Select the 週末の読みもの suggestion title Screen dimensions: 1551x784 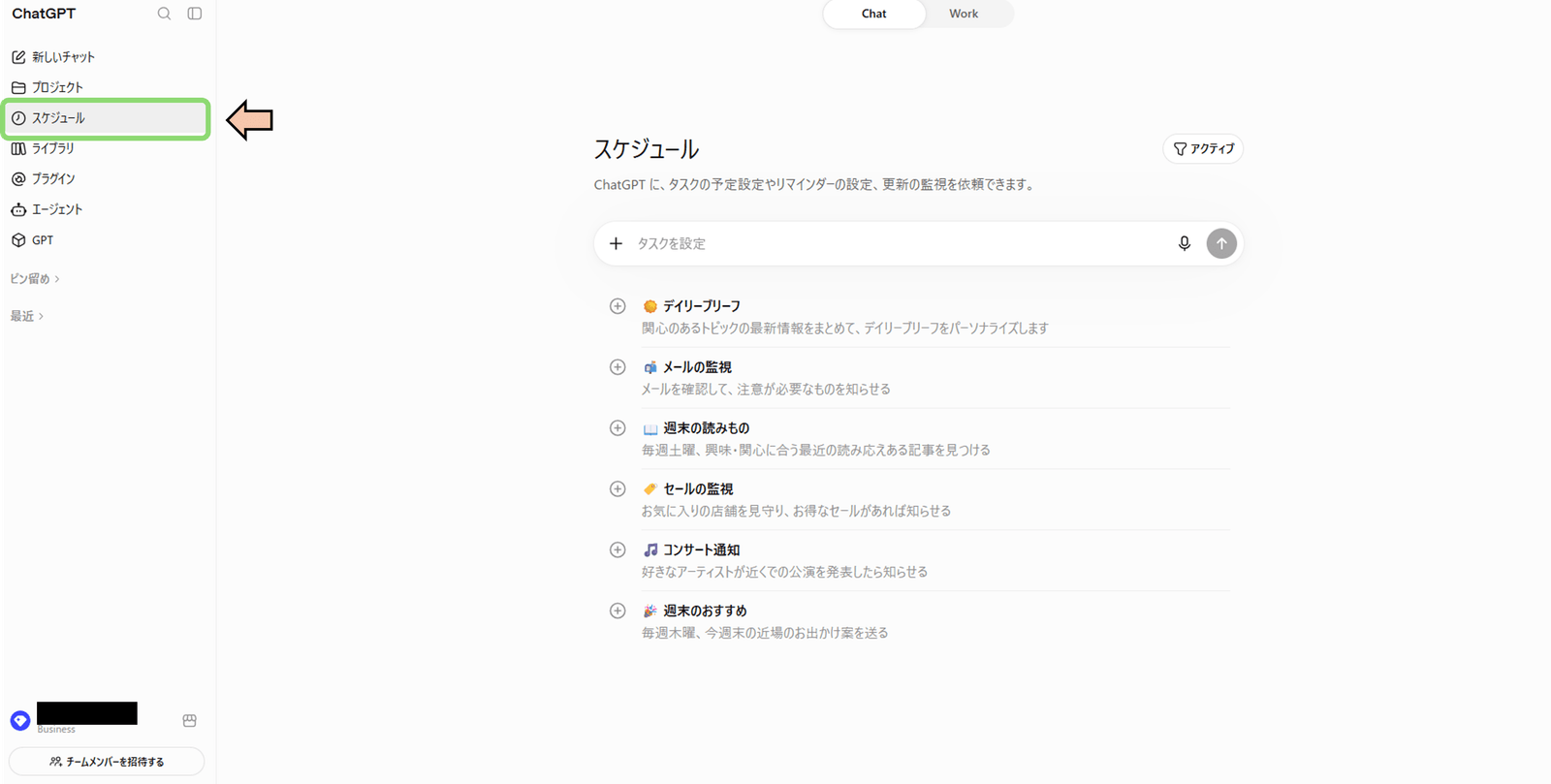706,428
